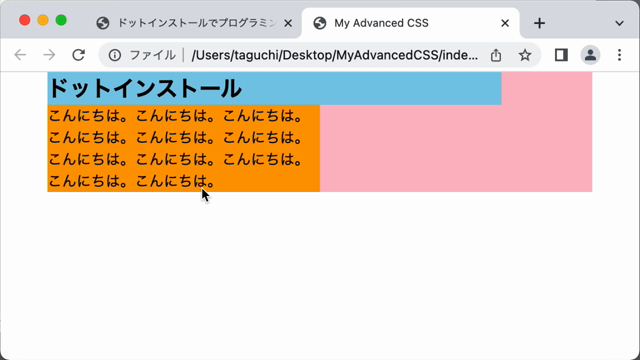Toggle the browser side panel
The width and height of the screenshot is (640, 360).
tap(561, 55)
